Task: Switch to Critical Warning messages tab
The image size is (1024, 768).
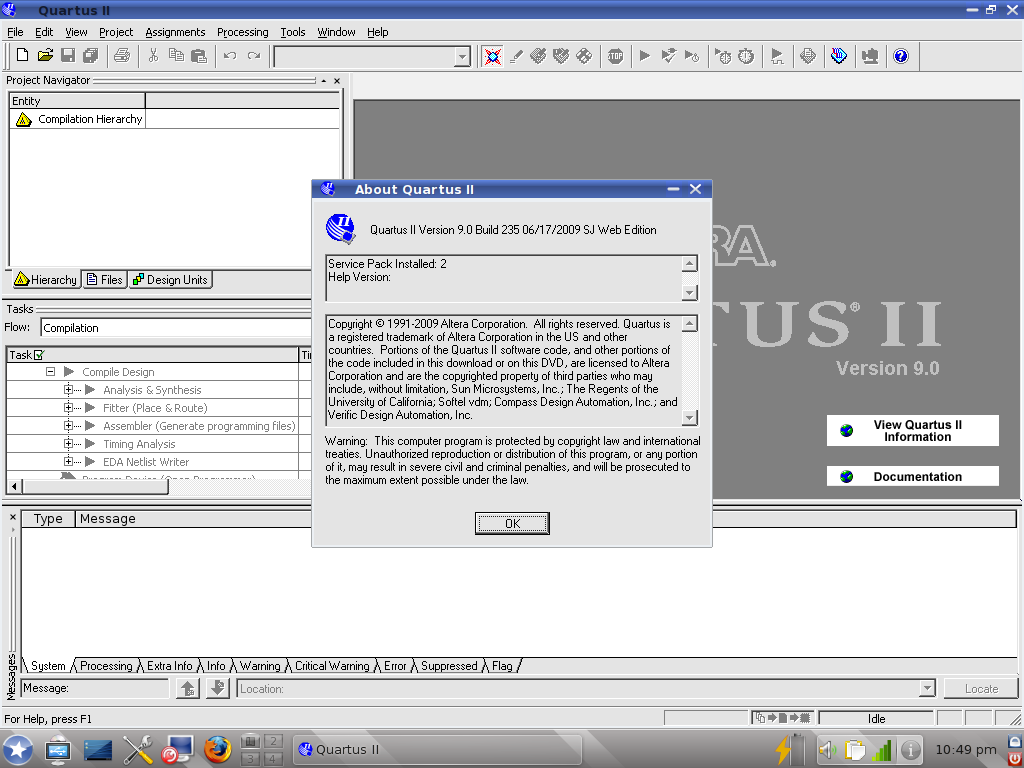Action: click(332, 665)
